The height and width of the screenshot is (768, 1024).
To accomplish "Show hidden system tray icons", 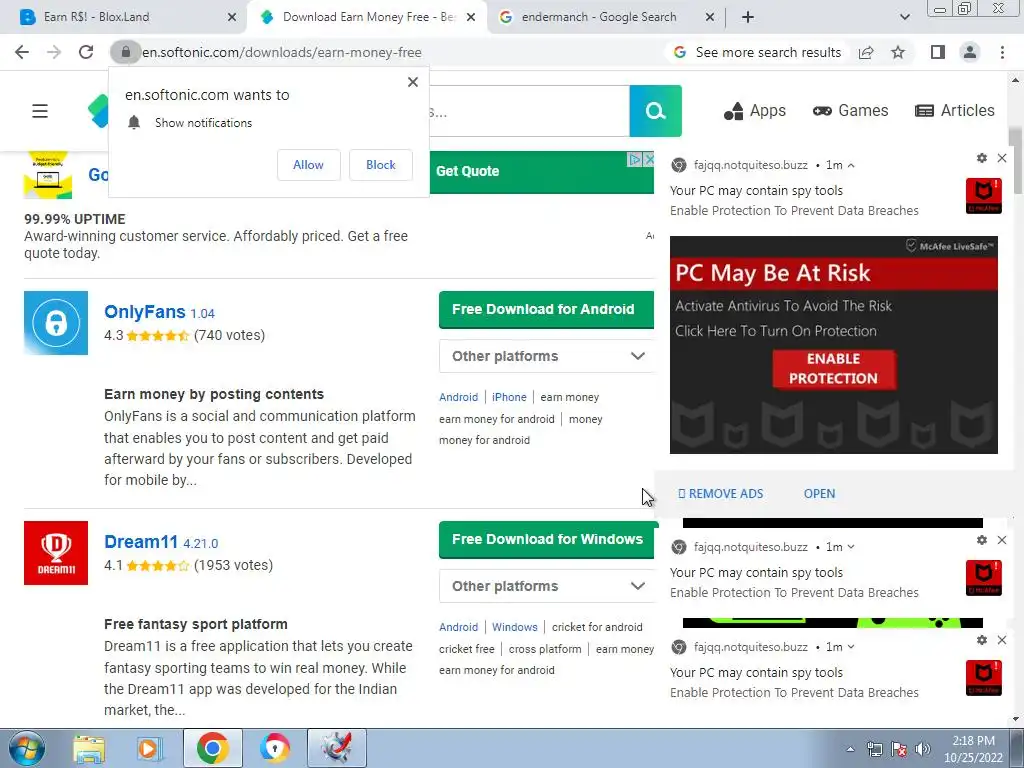I will 850,749.
